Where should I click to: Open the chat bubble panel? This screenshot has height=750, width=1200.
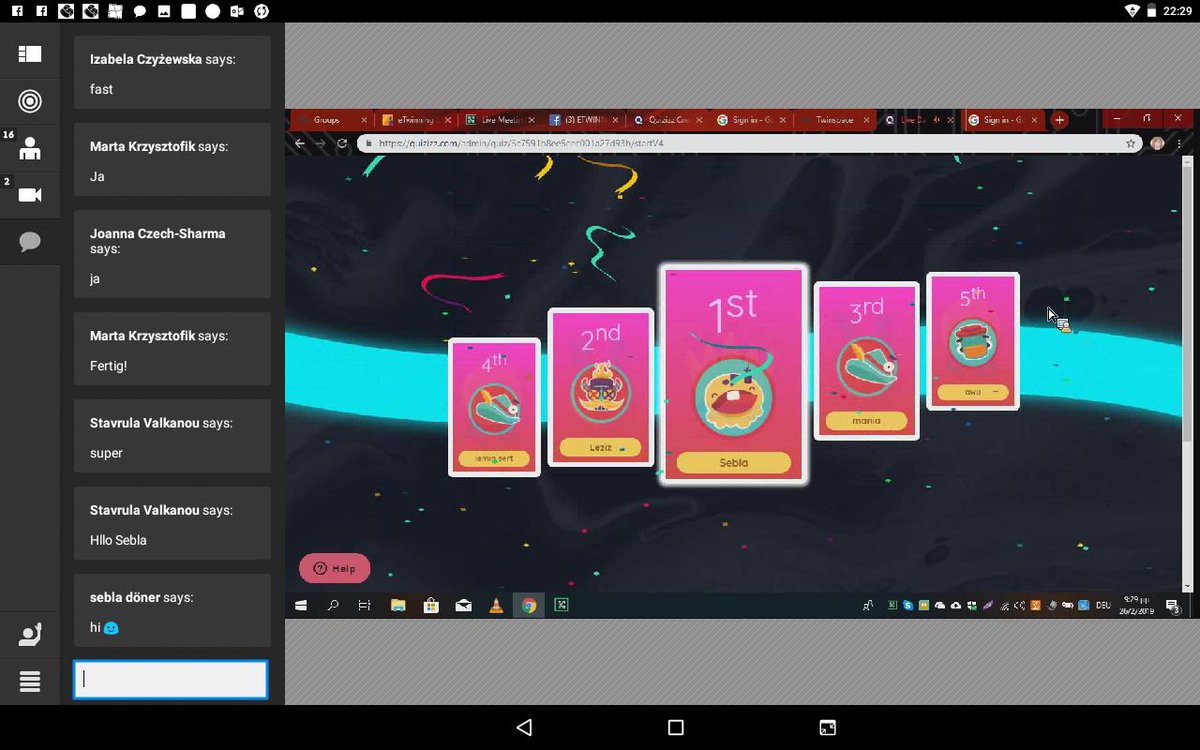pyautogui.click(x=30, y=242)
